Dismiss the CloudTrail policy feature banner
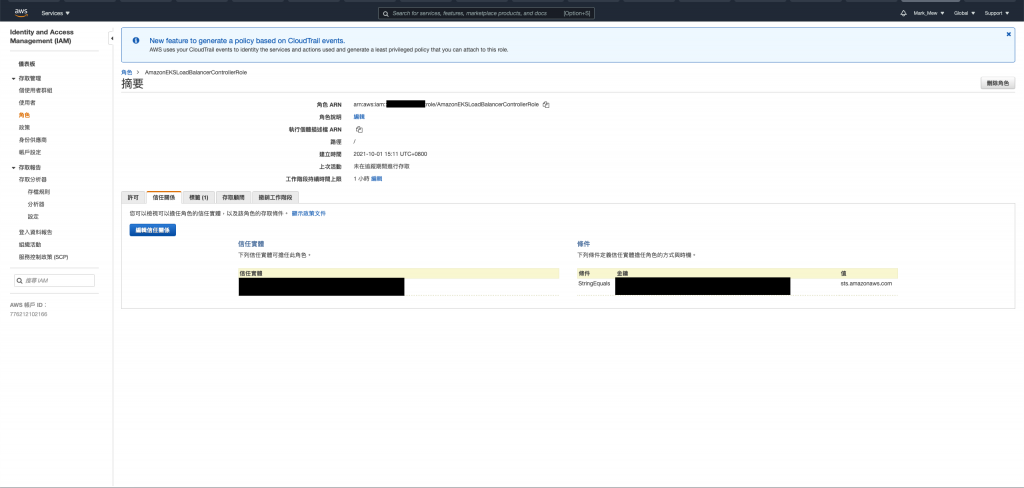Image resolution: width=1024 pixels, height=488 pixels. click(x=1008, y=35)
